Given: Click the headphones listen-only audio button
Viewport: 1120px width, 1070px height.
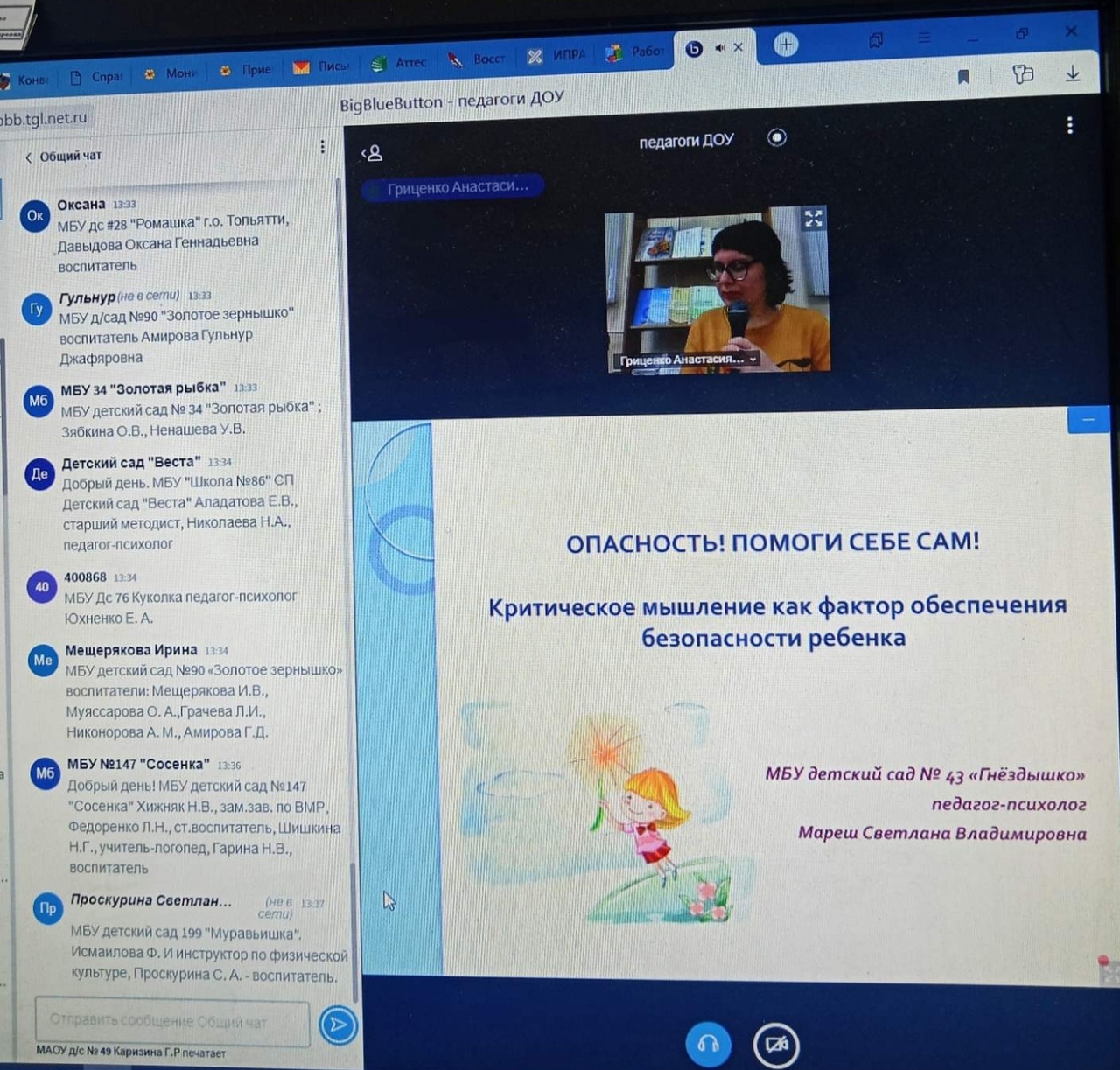Looking at the screenshot, I should point(708,1042).
